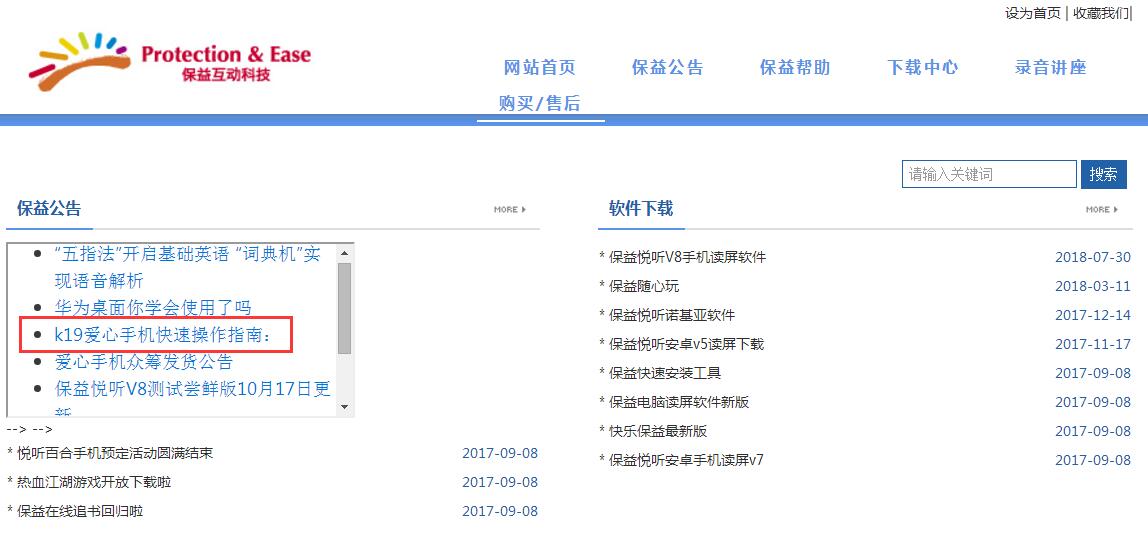Open 保益快速安装工具 download
The width and height of the screenshot is (1148, 536).
click(665, 373)
